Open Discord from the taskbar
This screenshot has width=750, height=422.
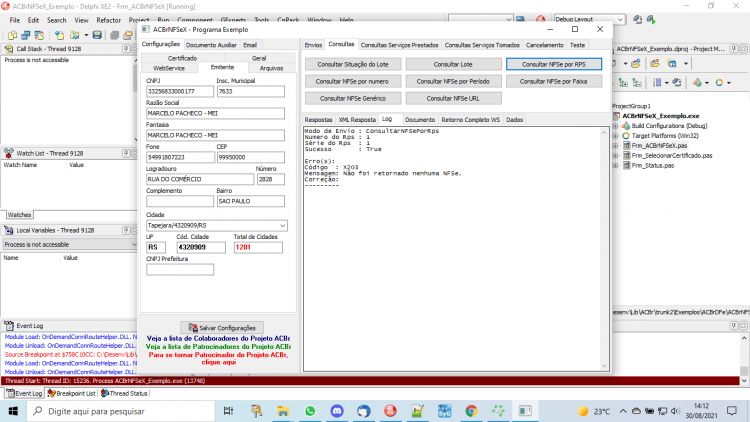coord(337,411)
